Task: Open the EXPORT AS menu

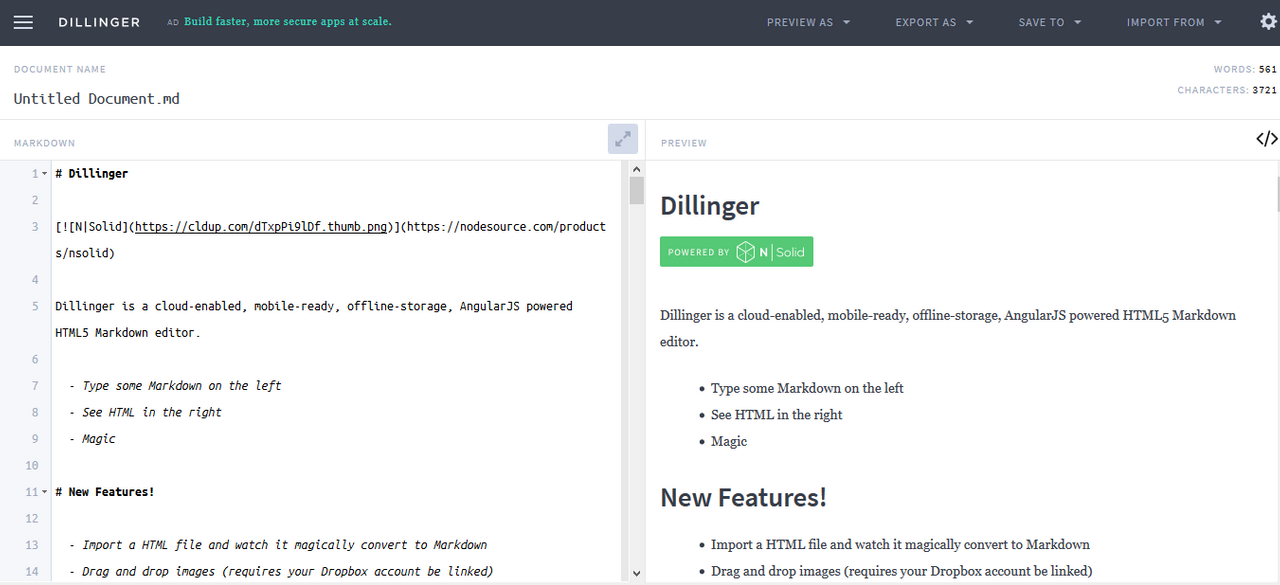Action: click(933, 22)
